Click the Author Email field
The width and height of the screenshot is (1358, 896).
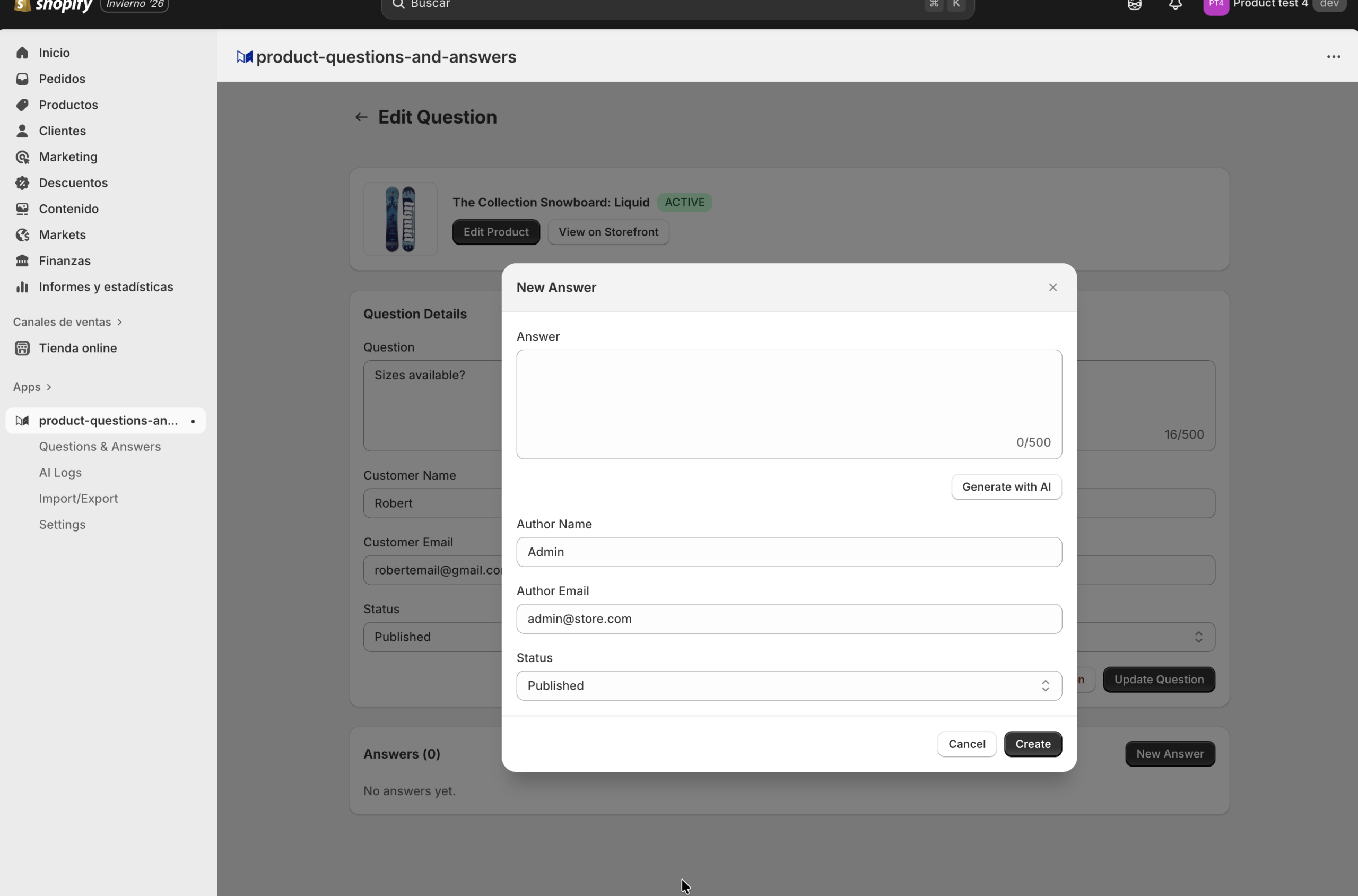[x=788, y=619]
